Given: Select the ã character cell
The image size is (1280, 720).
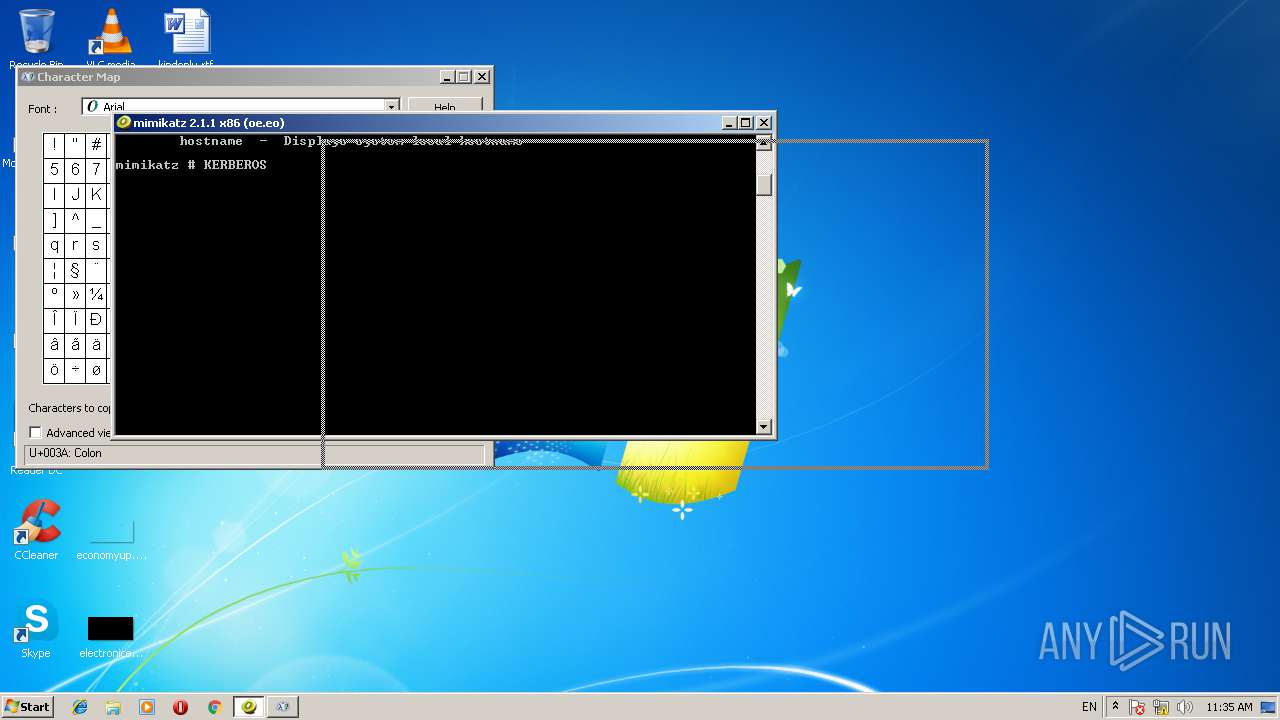Looking at the screenshot, I should [75, 345].
